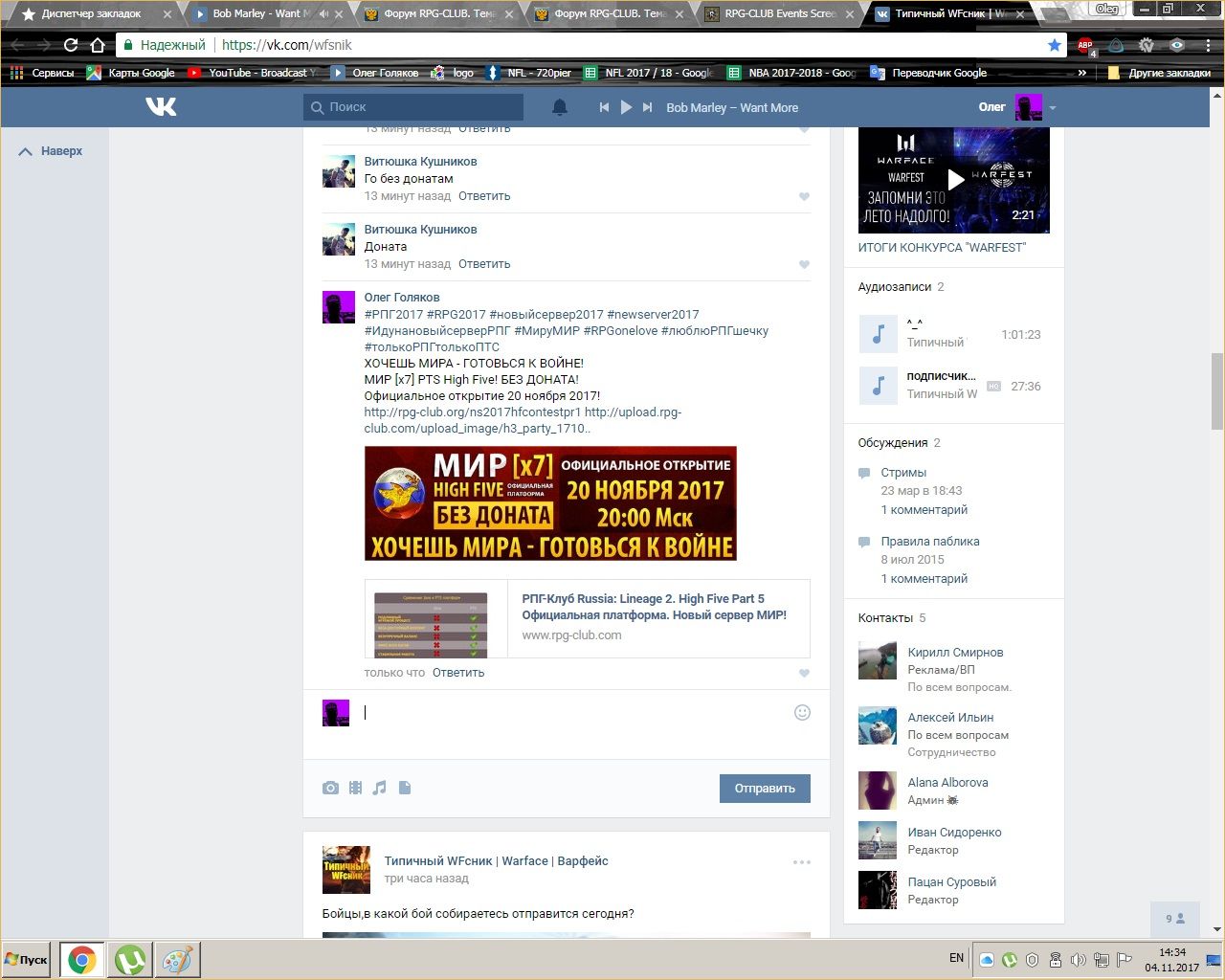Like the 'Доната' comment
This screenshot has width=1225, height=980.
(804, 265)
